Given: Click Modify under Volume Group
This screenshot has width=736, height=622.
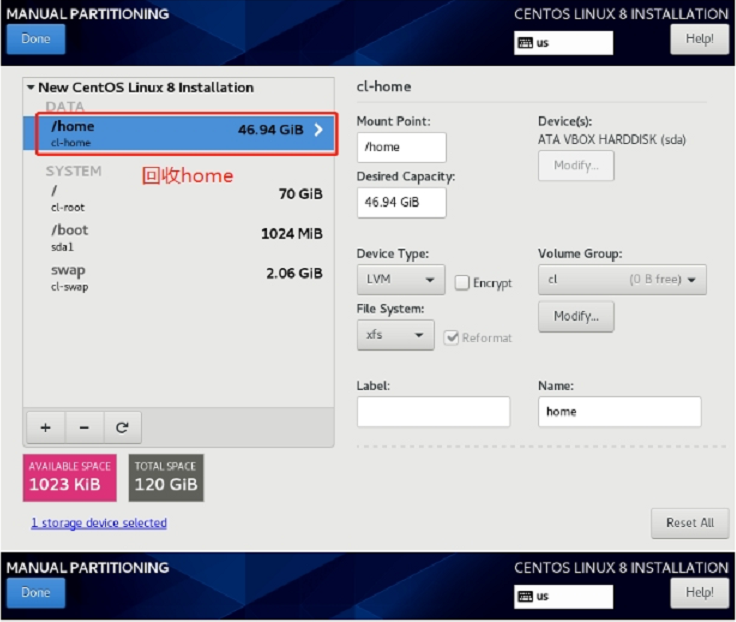Looking at the screenshot, I should click(x=576, y=316).
